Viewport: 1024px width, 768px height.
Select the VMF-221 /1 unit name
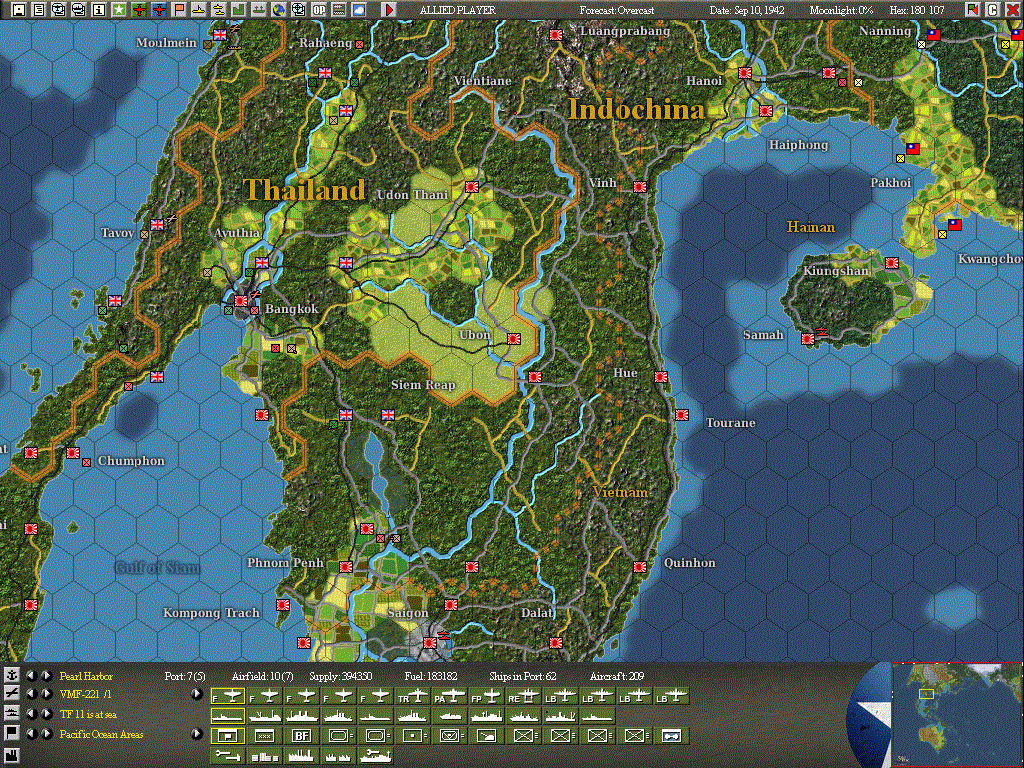click(85, 695)
